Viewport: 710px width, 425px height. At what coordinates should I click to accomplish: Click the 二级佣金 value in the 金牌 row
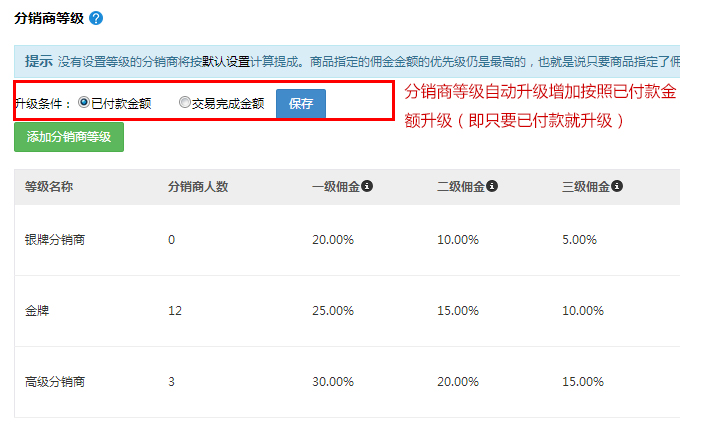tap(458, 311)
